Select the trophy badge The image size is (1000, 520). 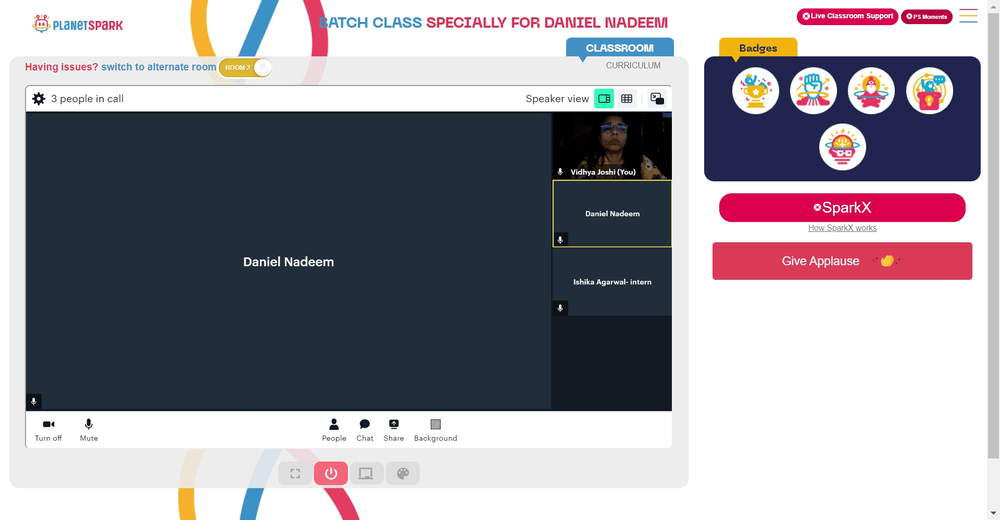[755, 91]
